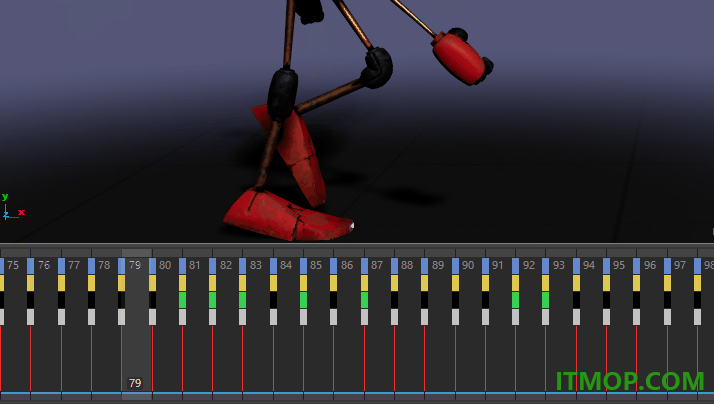Select frame 75 on the timeline

pyautogui.click(x=13, y=265)
